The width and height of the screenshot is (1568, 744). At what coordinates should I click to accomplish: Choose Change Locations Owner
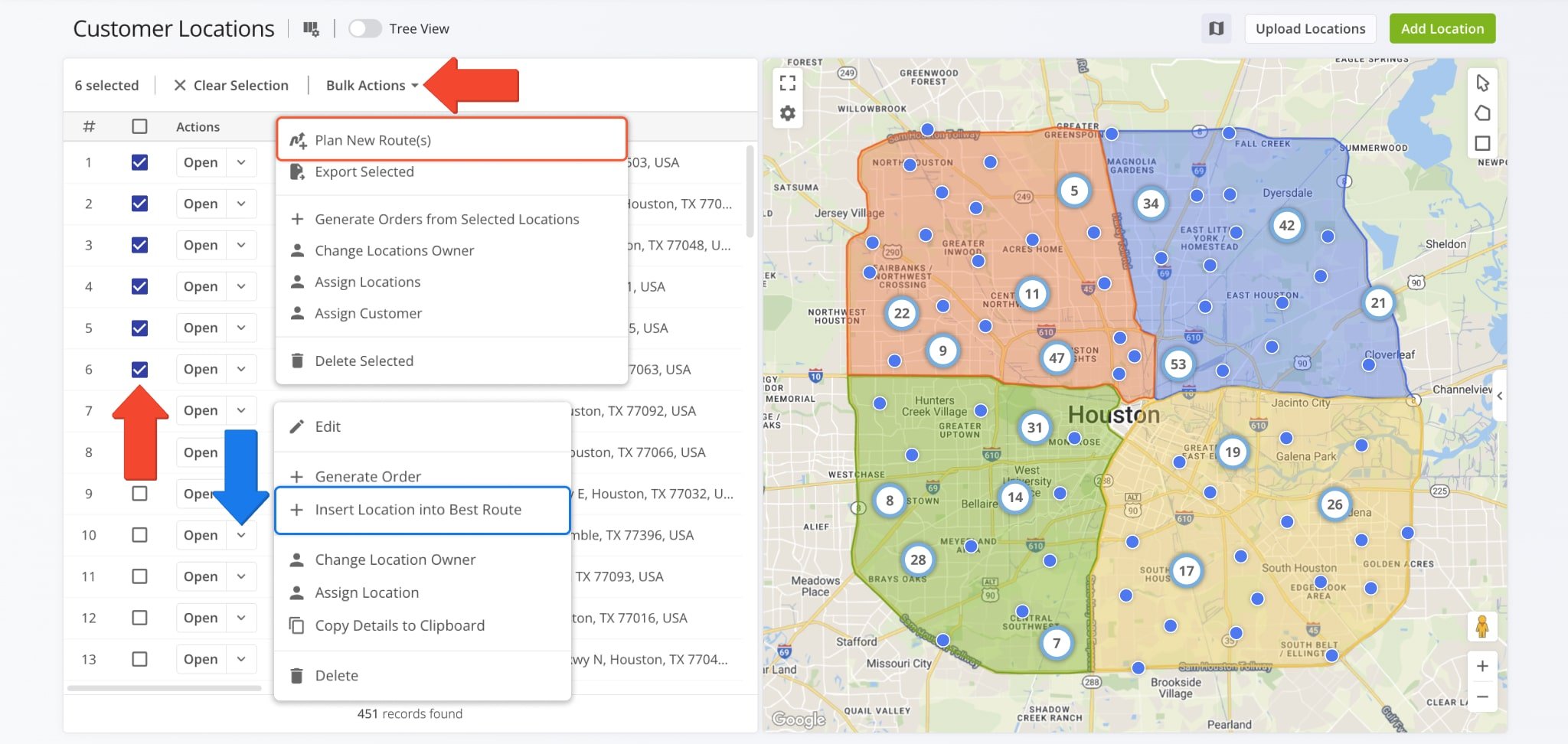(x=452, y=250)
